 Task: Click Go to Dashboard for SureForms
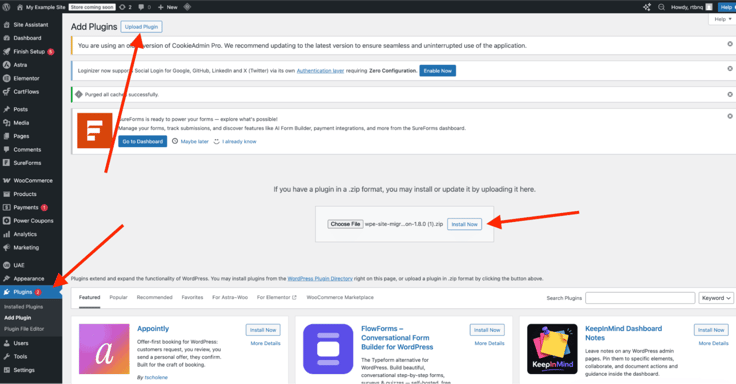pyautogui.click(x=143, y=141)
